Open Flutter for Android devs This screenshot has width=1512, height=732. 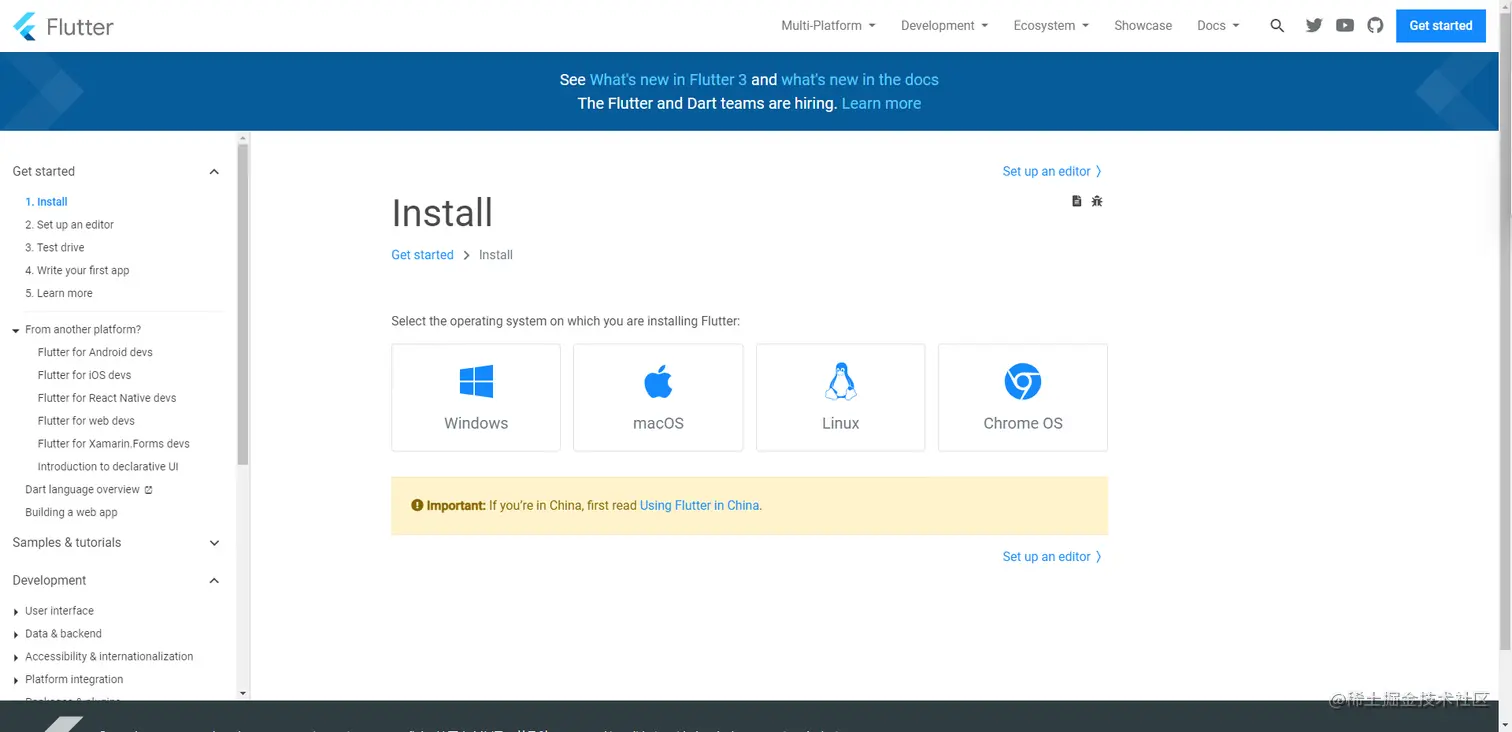tap(95, 353)
